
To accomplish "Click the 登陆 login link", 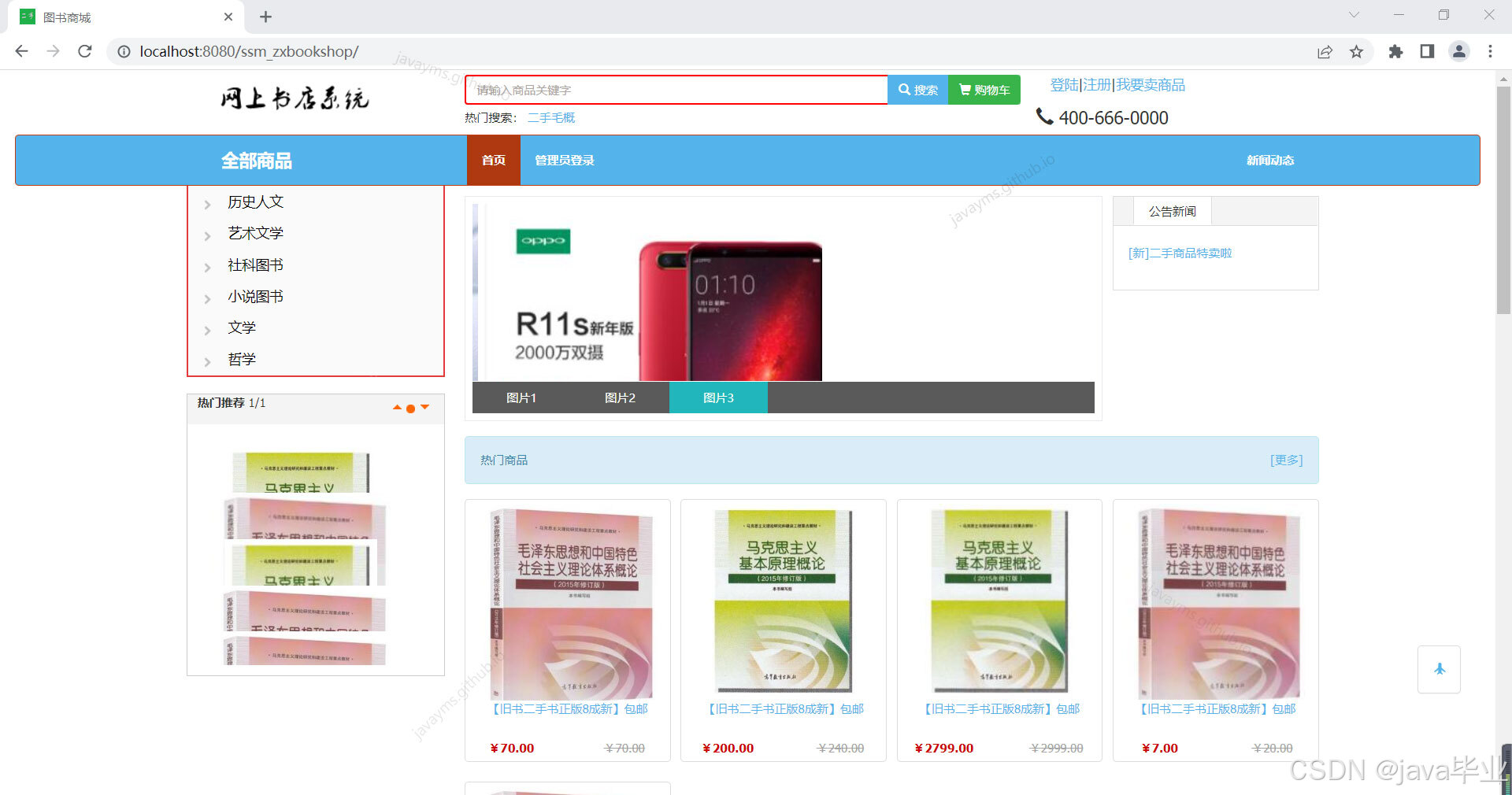I will coord(1064,85).
